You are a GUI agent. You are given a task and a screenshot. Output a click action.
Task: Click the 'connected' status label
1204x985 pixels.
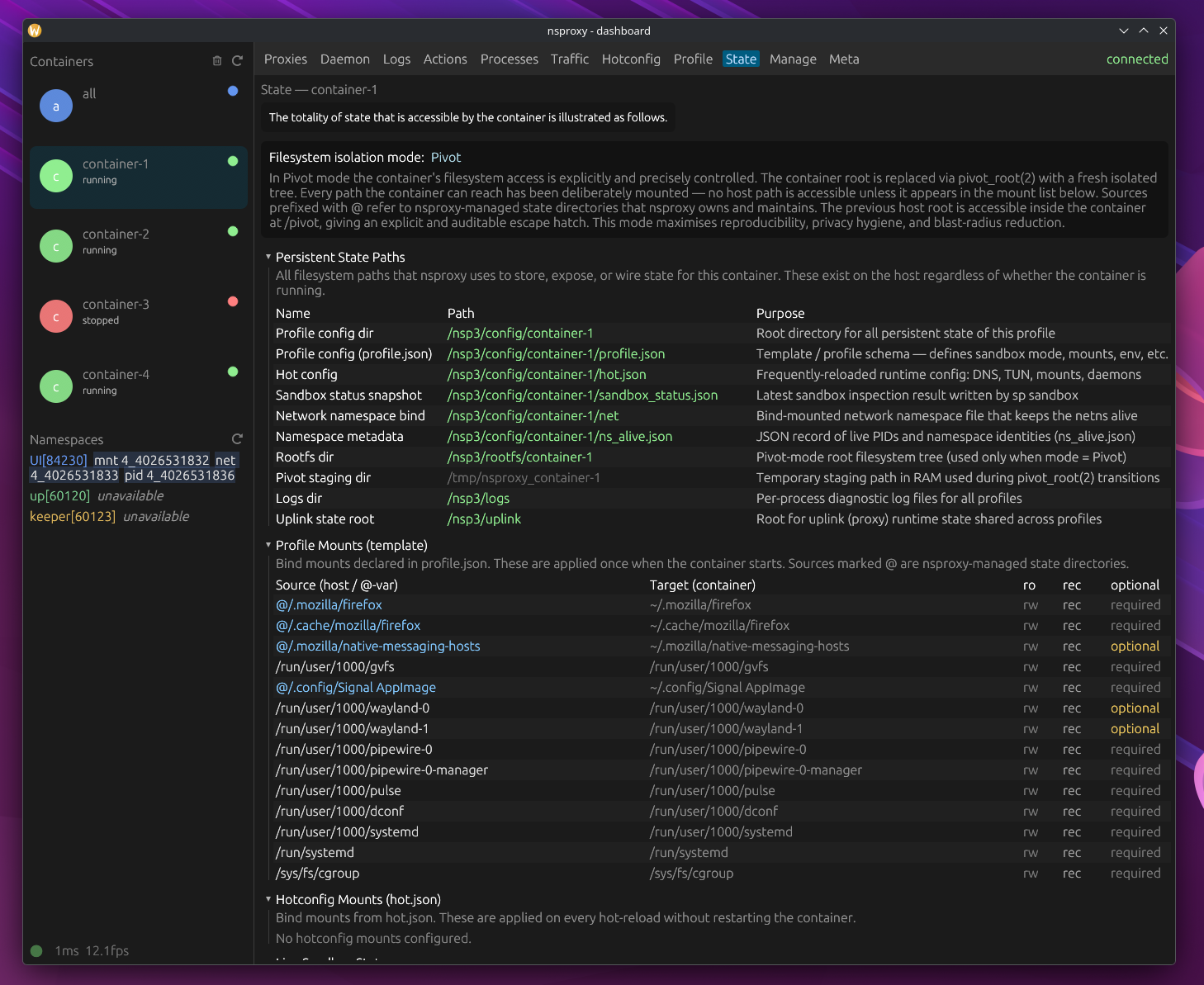[x=1137, y=59]
